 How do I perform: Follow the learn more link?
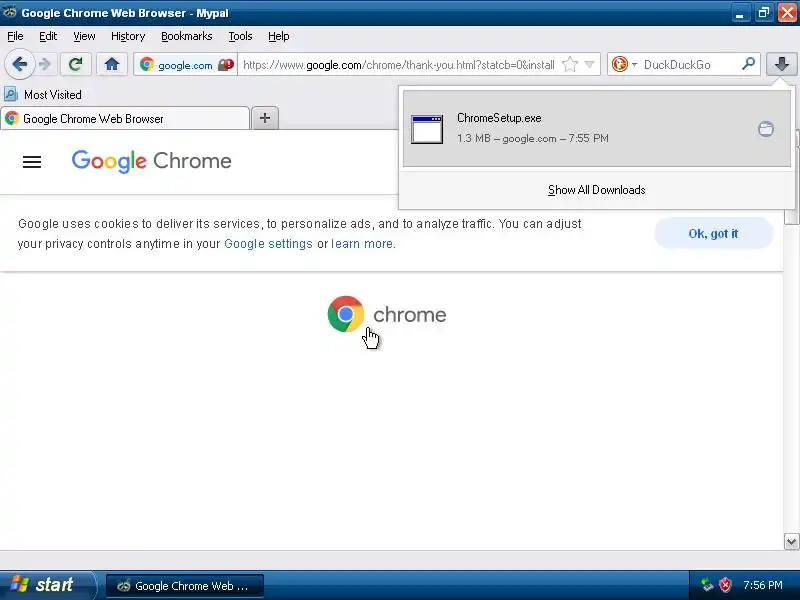362,244
